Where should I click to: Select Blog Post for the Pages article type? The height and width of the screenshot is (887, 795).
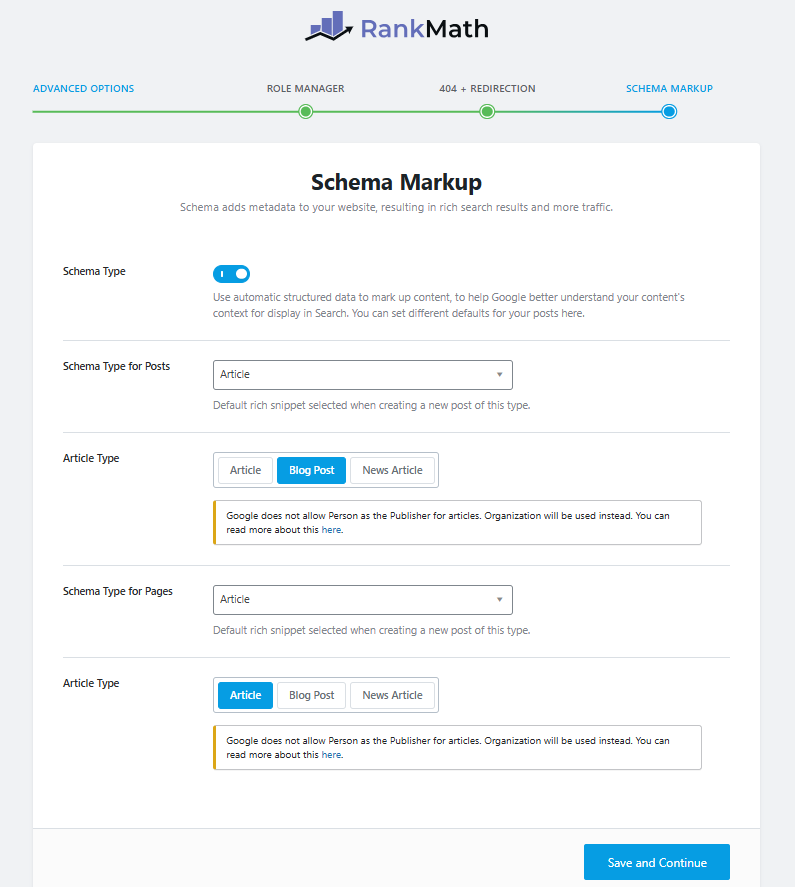(310, 694)
